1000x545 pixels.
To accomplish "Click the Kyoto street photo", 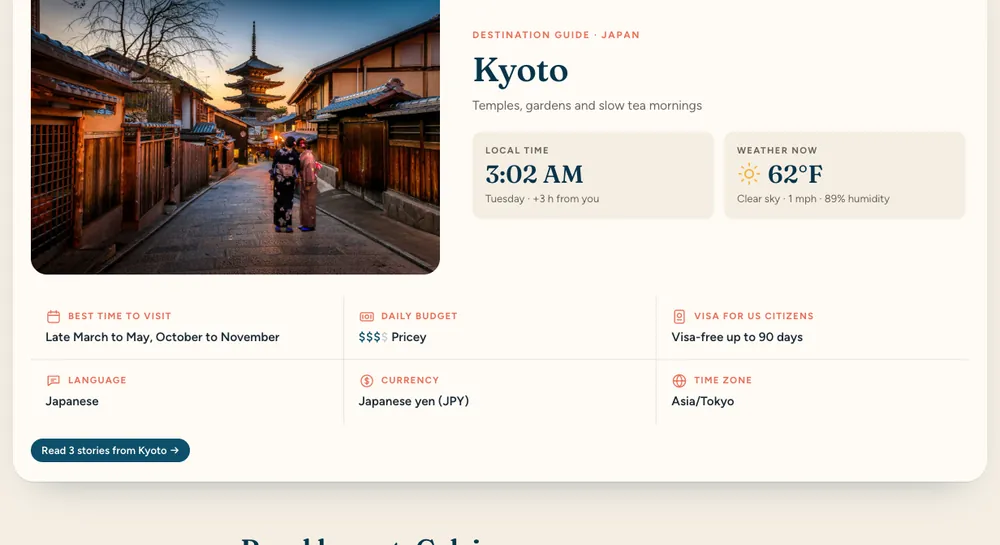I will (x=235, y=137).
